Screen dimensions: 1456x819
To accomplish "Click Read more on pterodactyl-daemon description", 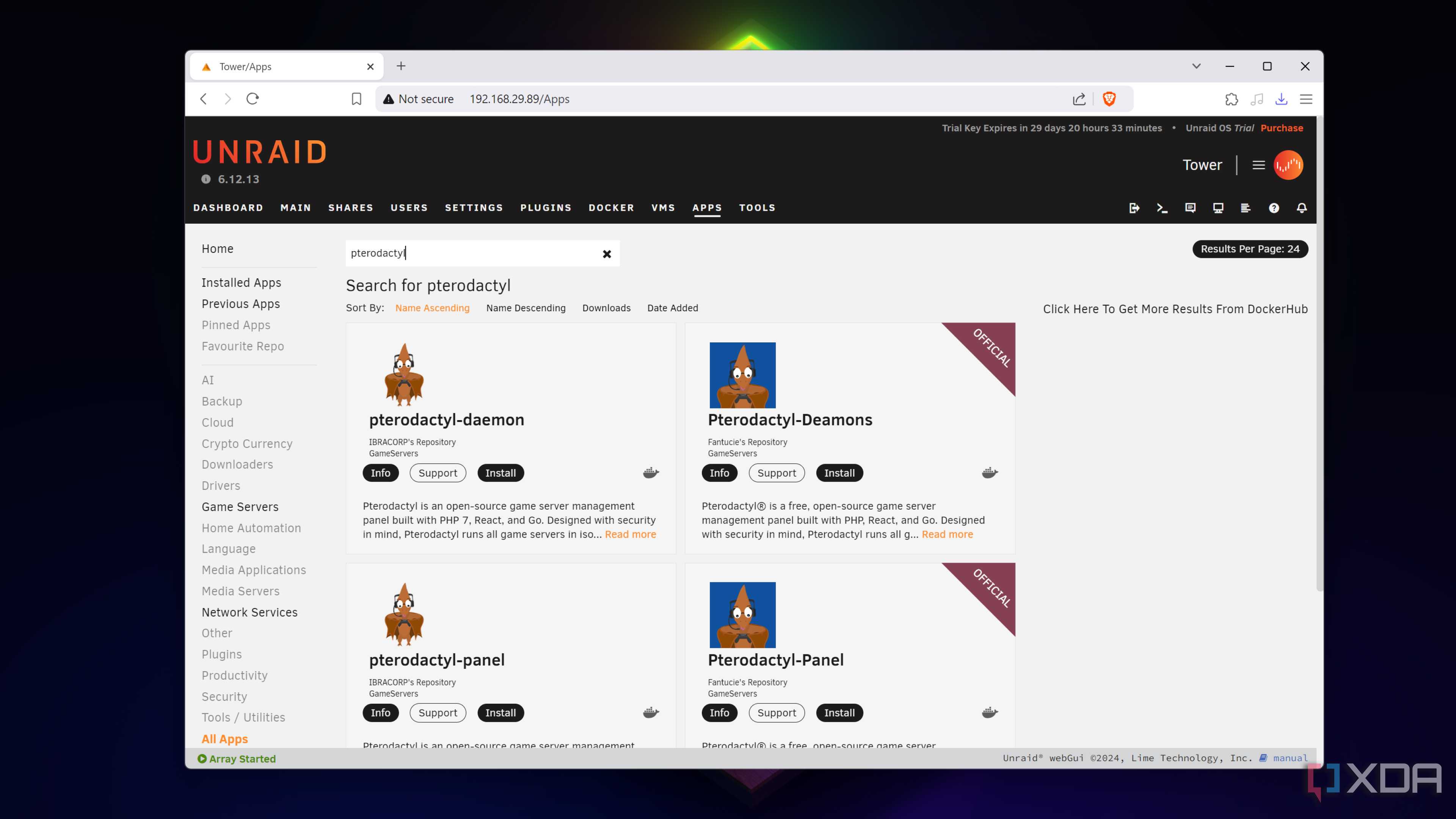I will [630, 534].
